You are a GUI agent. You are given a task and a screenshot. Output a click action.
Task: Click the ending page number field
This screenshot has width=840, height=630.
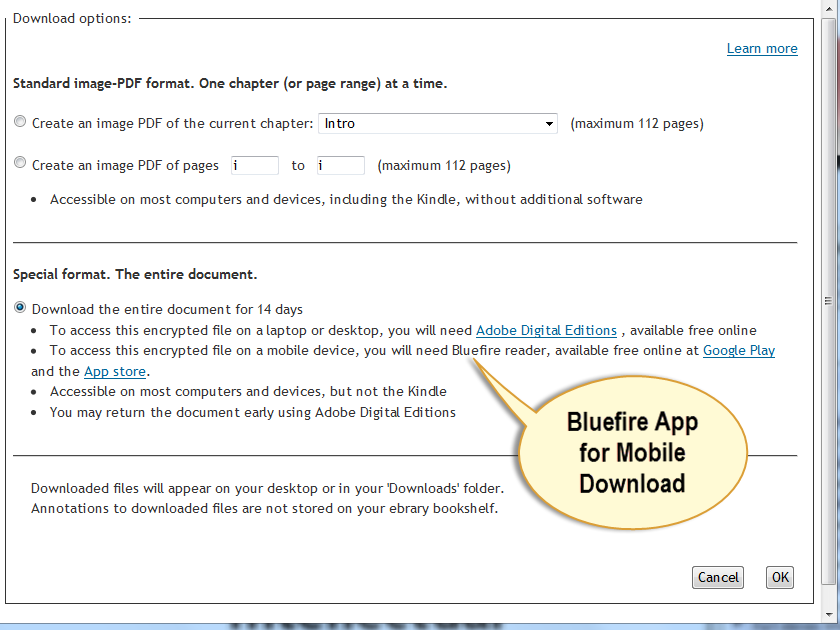340,164
